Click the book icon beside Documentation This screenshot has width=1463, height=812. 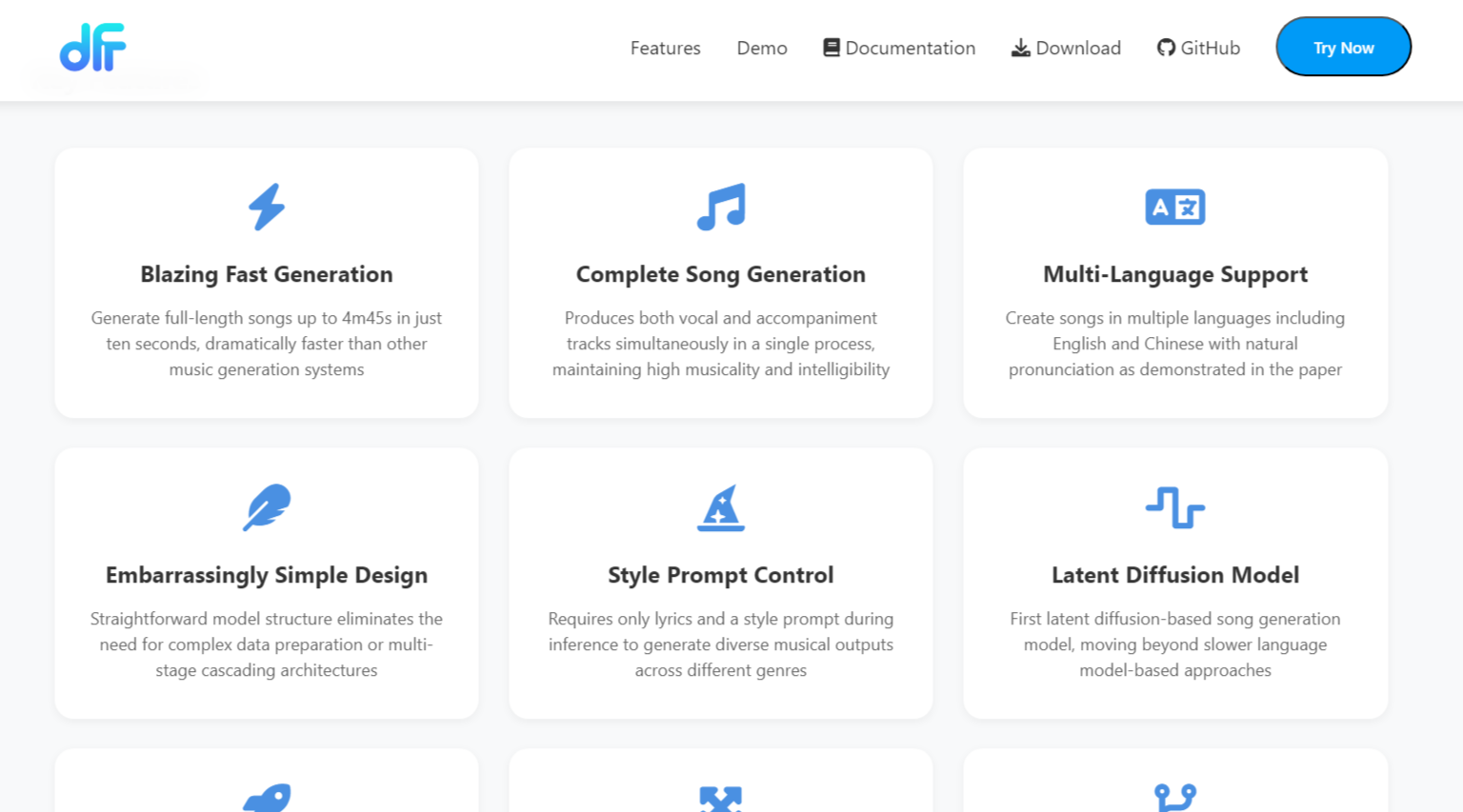click(832, 48)
